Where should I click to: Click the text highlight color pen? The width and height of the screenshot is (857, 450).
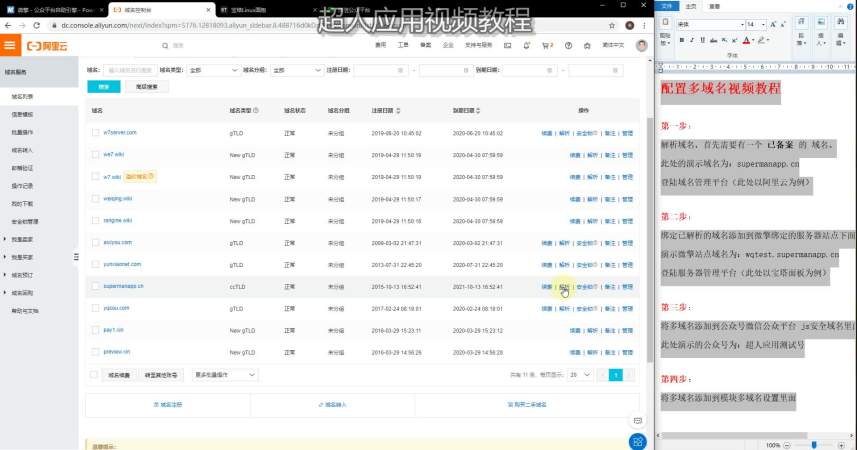761,40
